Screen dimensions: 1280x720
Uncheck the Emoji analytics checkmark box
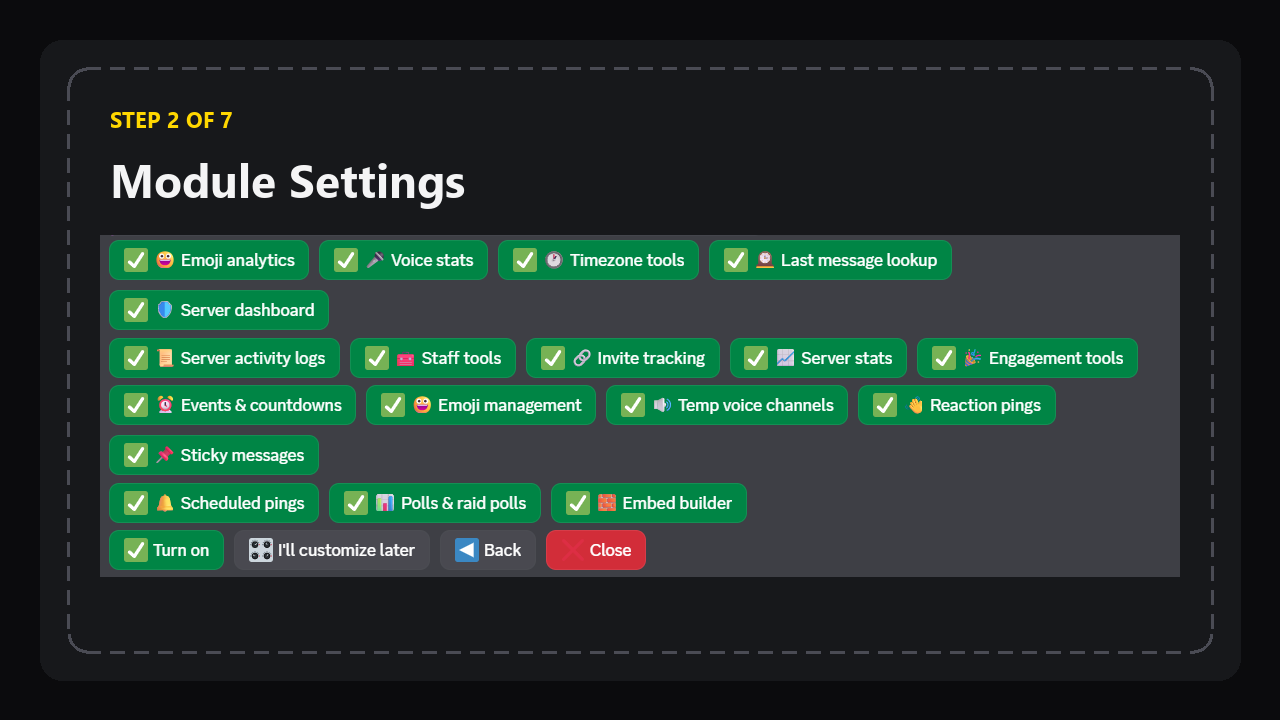pos(136,260)
